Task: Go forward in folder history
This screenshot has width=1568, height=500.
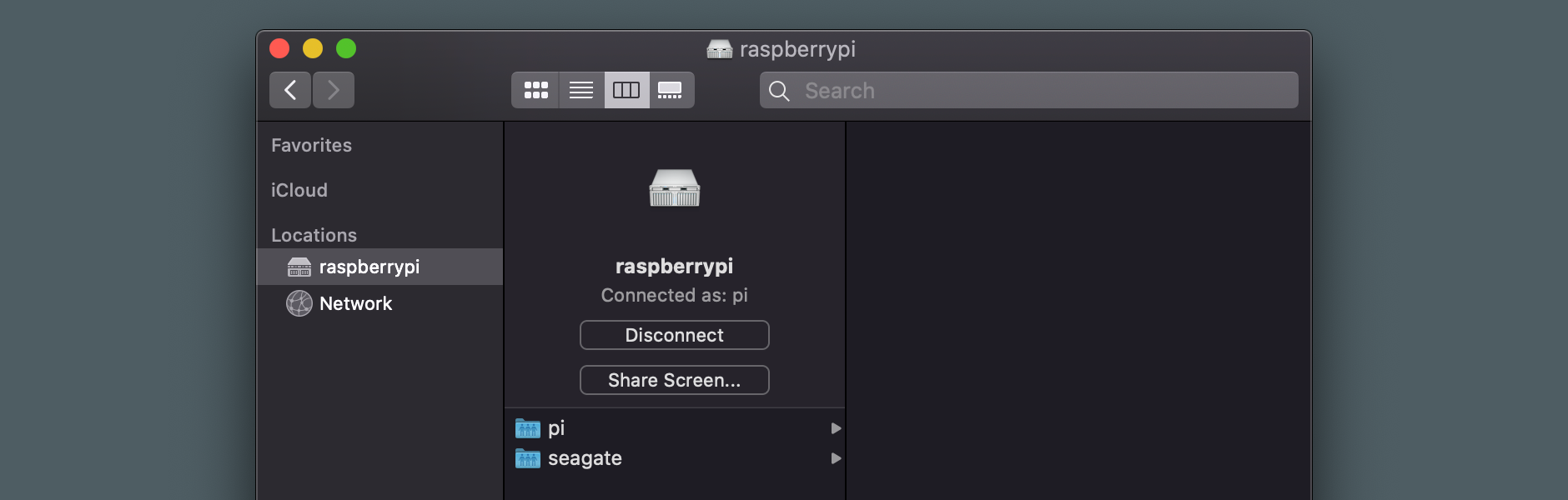Action: point(334,90)
